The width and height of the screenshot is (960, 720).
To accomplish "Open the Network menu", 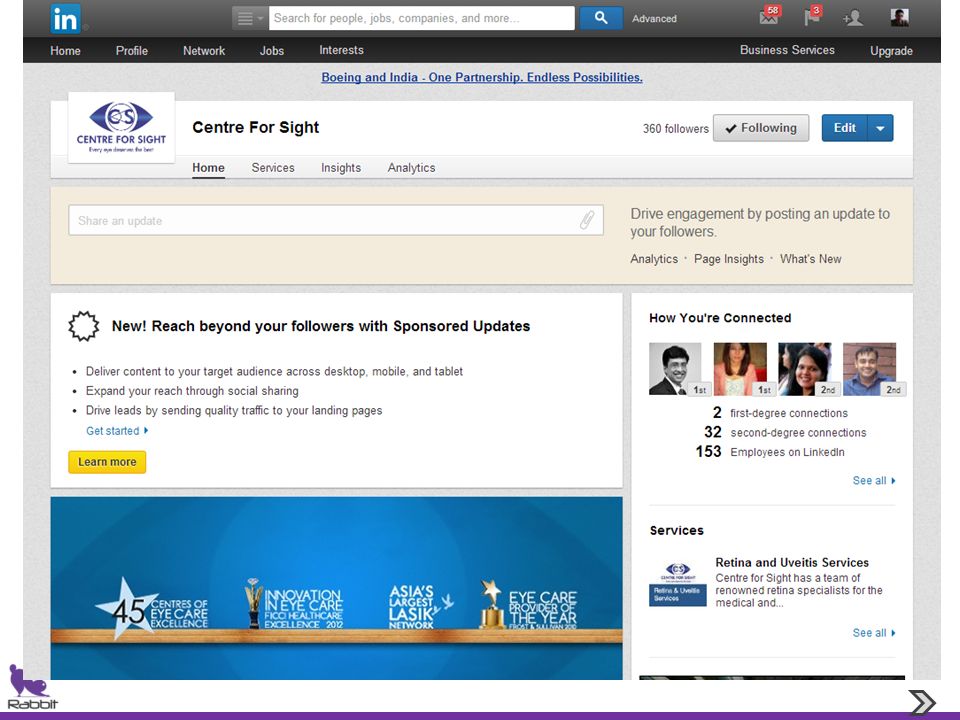I will (x=204, y=51).
